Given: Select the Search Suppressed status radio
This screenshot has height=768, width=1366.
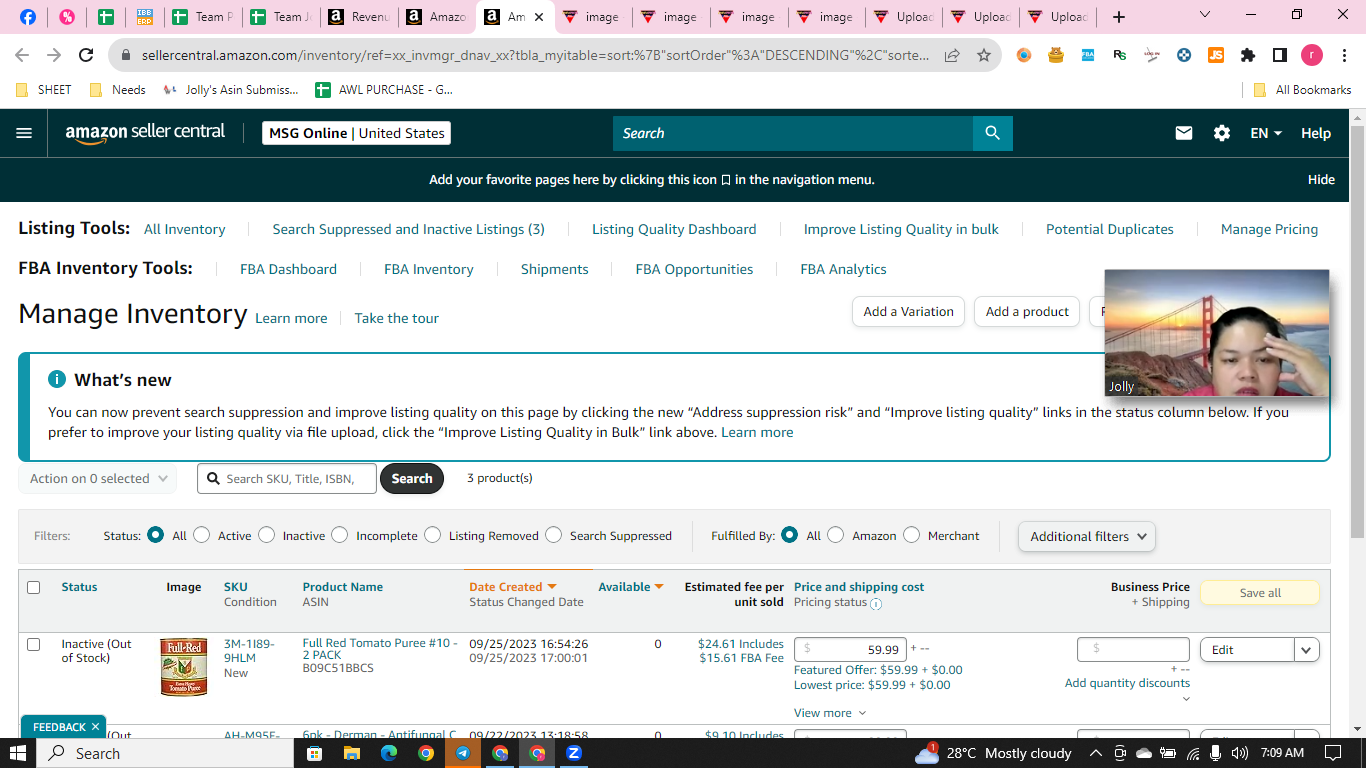Looking at the screenshot, I should point(553,535).
